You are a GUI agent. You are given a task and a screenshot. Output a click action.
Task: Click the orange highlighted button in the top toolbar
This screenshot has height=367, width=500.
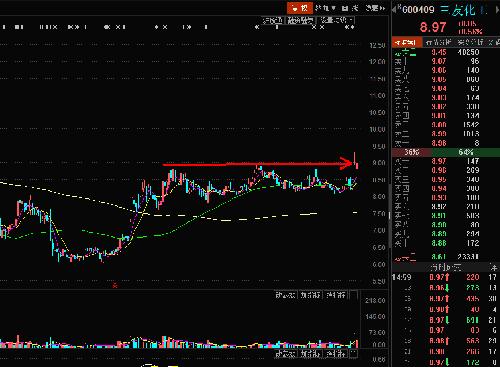(300, 8)
